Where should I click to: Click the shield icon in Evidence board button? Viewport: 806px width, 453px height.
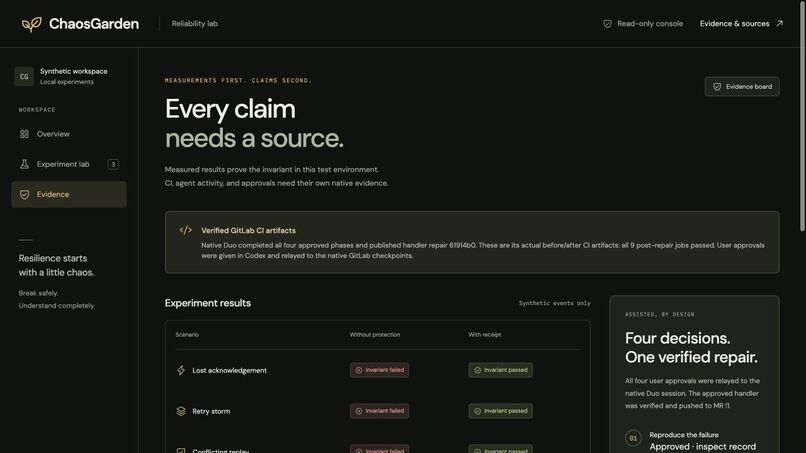coord(717,87)
